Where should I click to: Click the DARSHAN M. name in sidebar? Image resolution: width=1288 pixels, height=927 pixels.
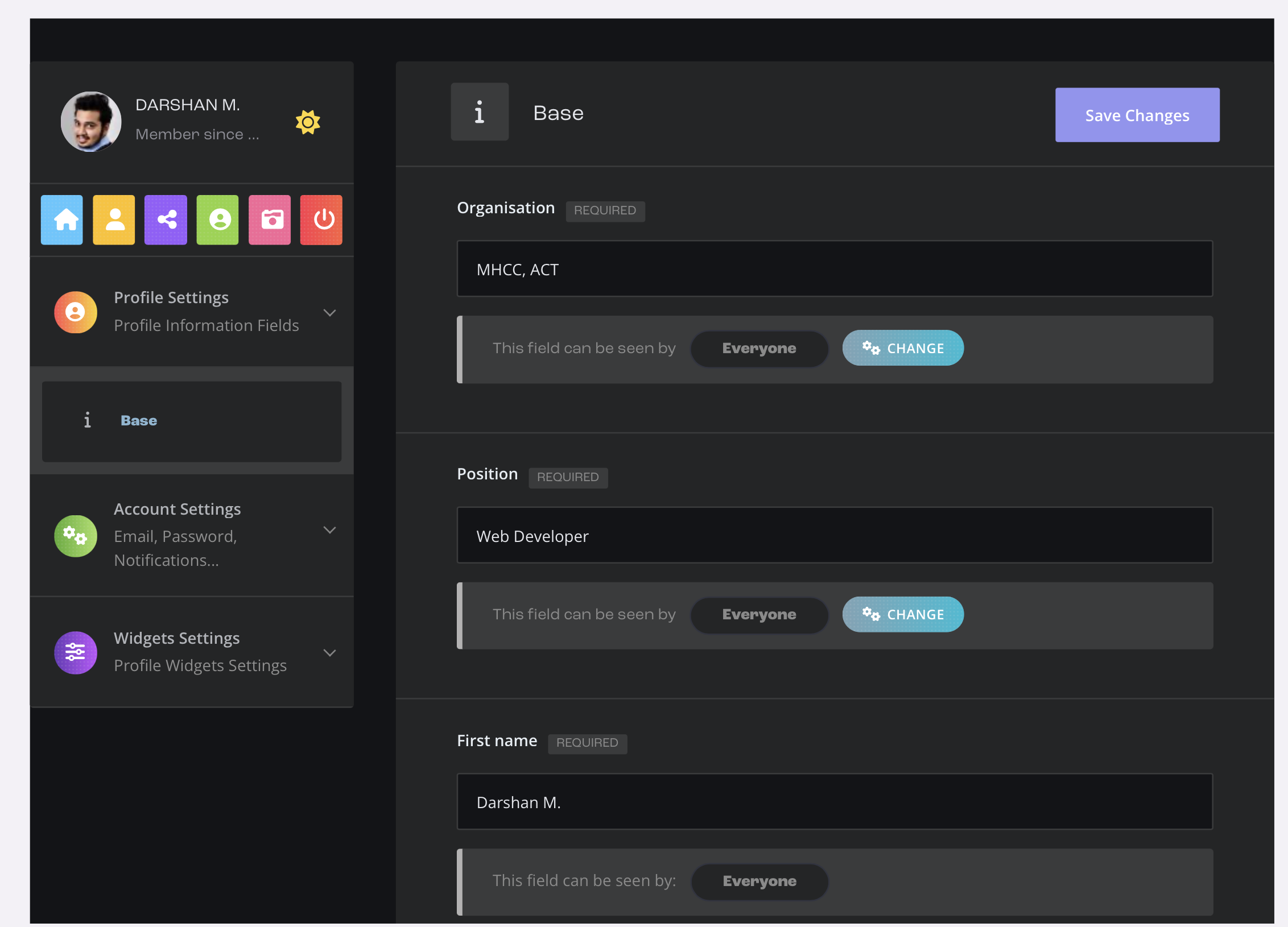click(188, 105)
